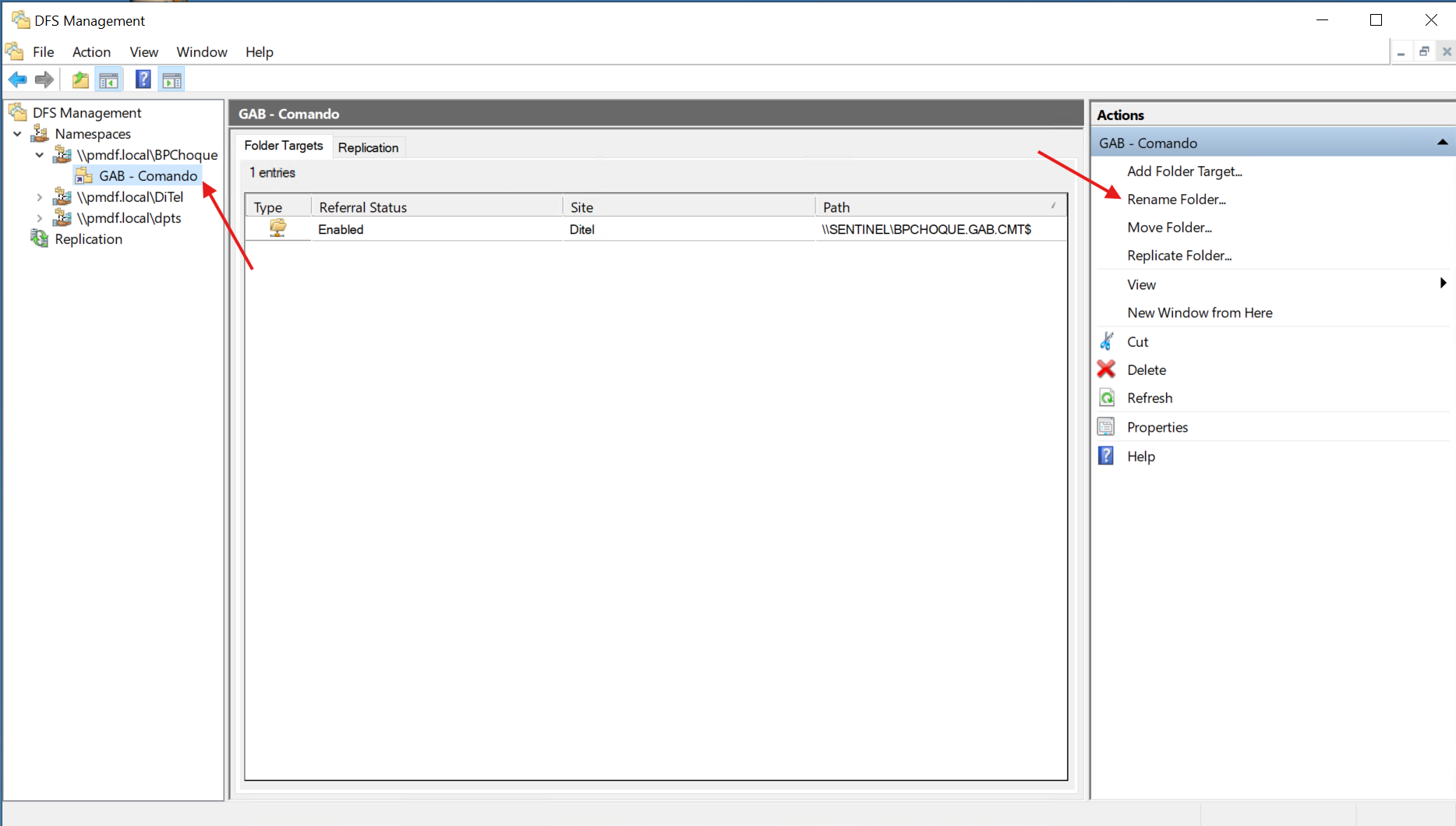Open the Action menu
Image resolution: width=1456 pixels, height=826 pixels.
pos(91,52)
